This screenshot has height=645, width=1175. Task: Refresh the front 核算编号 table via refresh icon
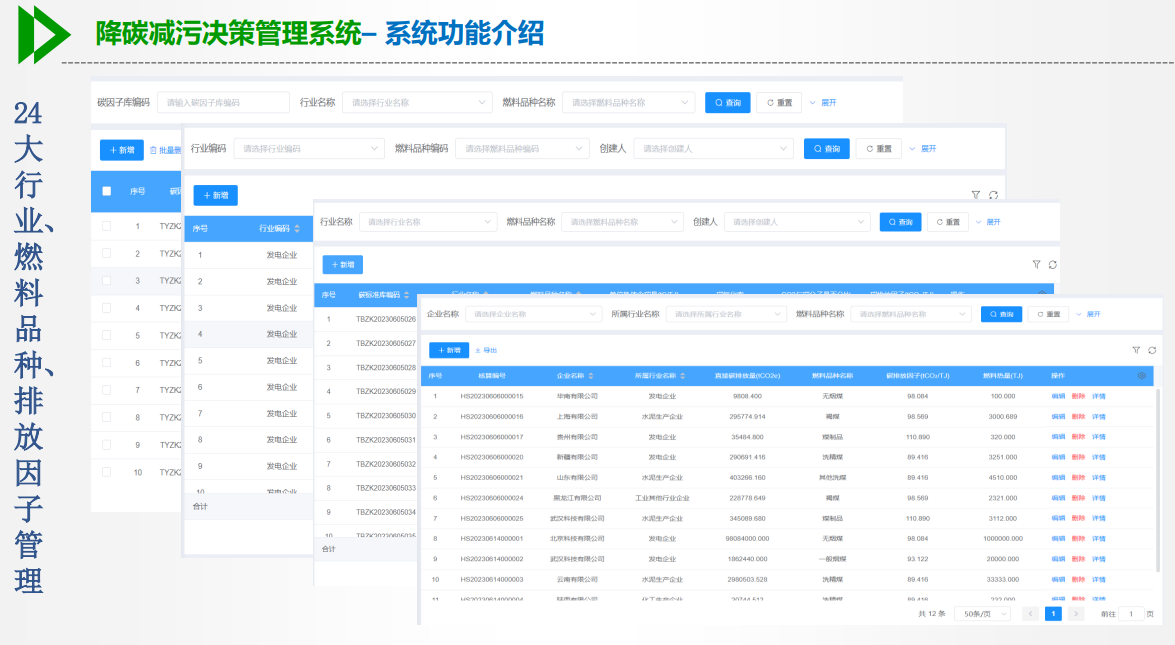click(1152, 350)
